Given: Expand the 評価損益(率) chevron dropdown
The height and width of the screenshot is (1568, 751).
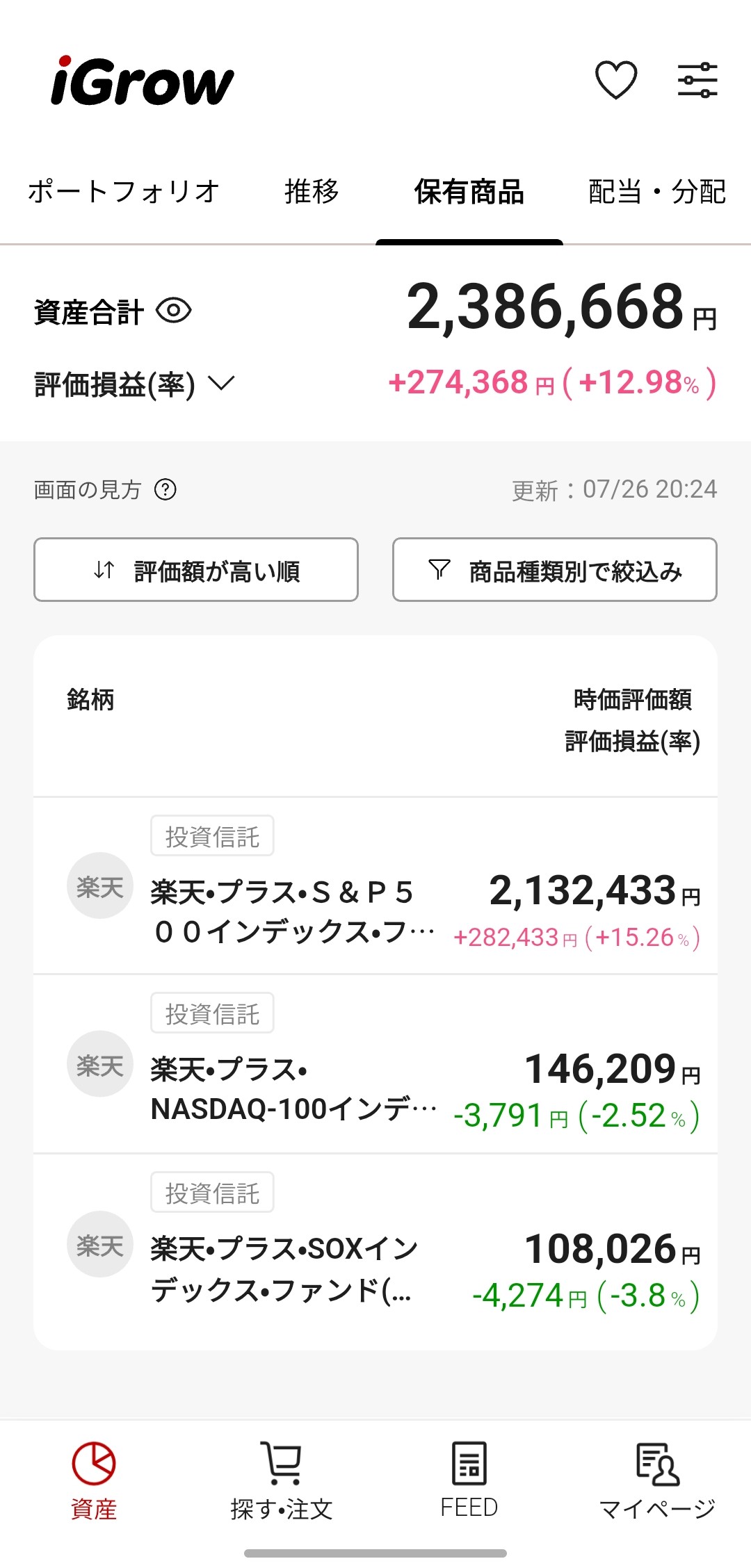Looking at the screenshot, I should tap(222, 383).
